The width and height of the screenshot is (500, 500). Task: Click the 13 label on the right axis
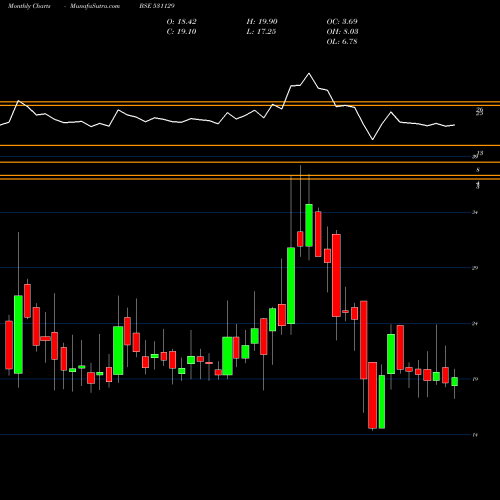pyautogui.click(x=480, y=153)
